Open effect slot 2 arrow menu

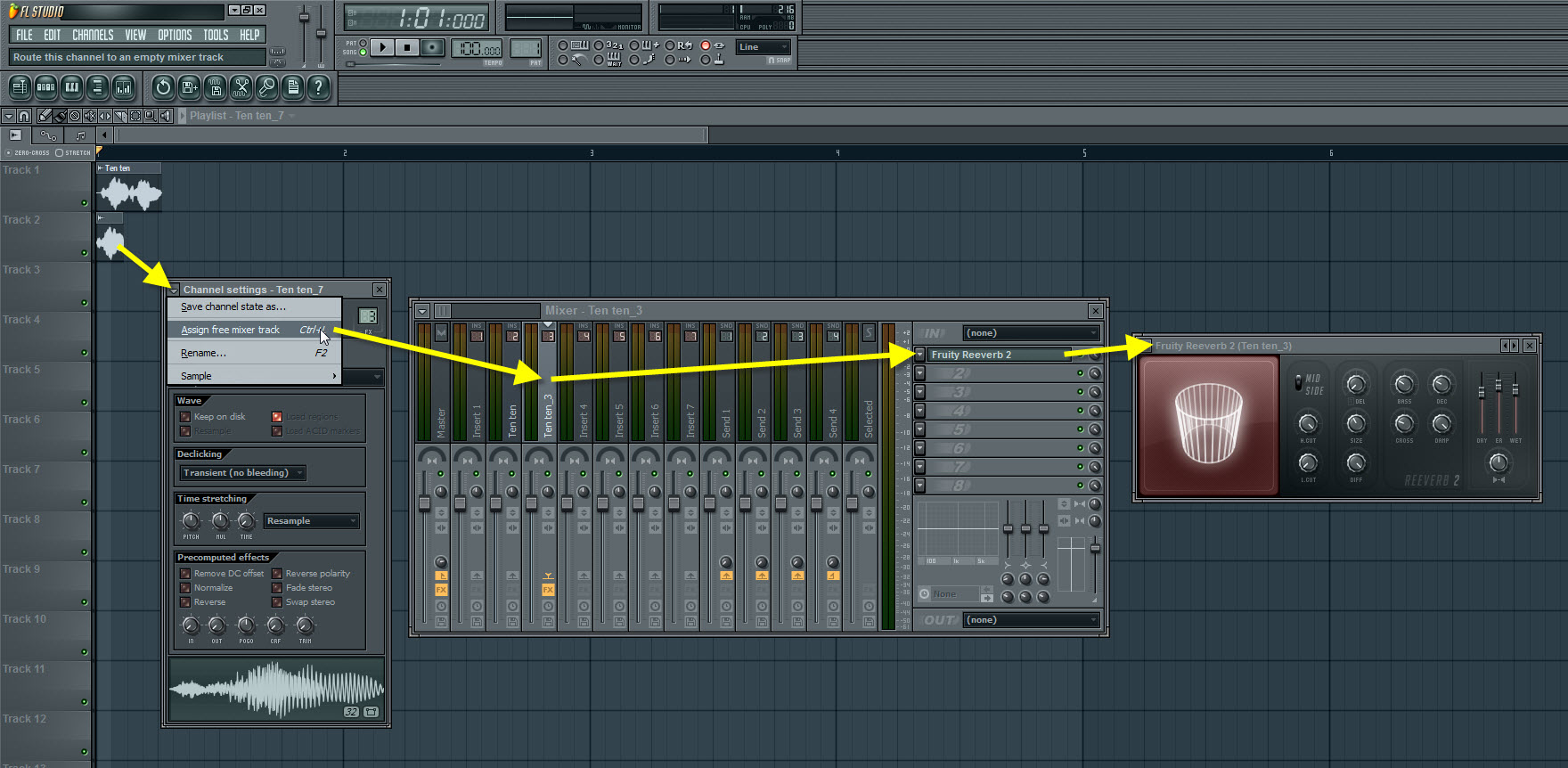(919, 373)
